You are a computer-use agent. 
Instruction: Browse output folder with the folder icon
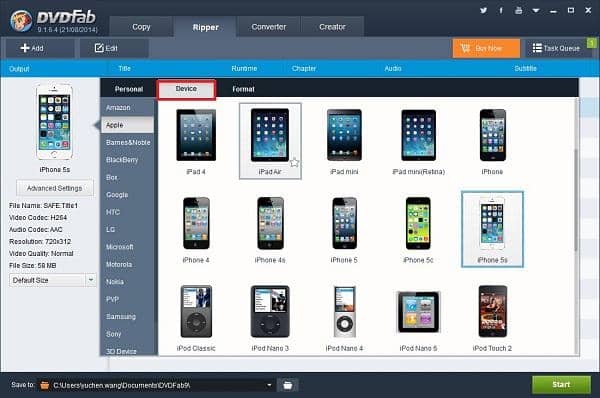click(288, 385)
